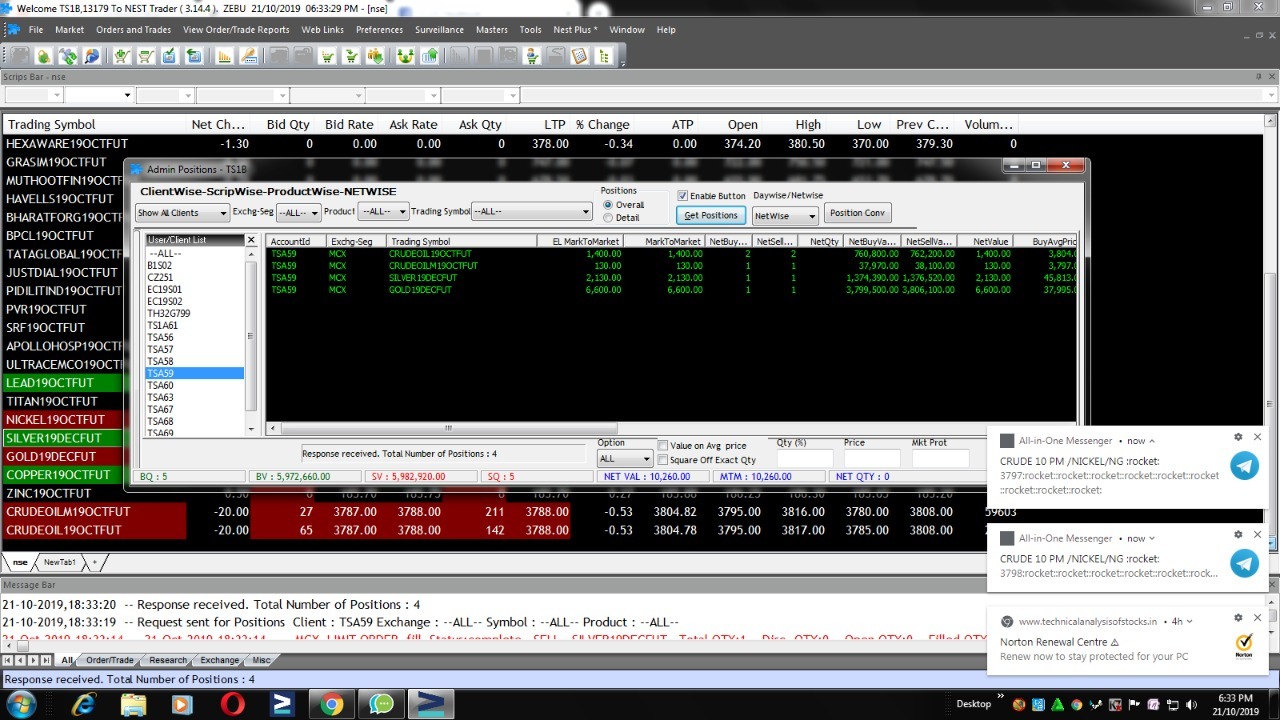Viewport: 1280px width, 720px height.
Task: Check Square Off Exact Qty box
Action: click(663, 460)
